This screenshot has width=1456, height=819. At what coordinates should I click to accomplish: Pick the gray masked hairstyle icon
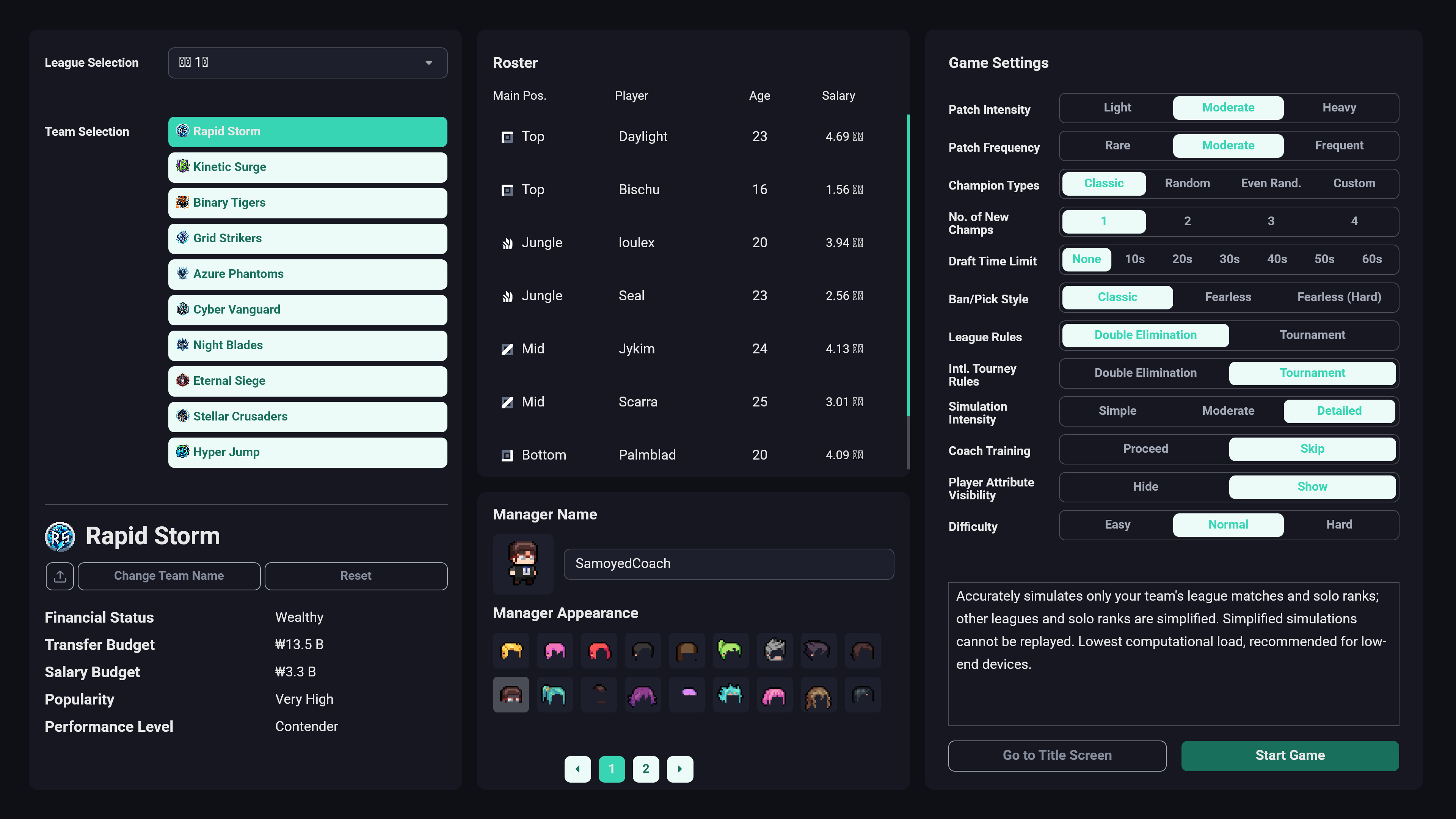coord(774,651)
